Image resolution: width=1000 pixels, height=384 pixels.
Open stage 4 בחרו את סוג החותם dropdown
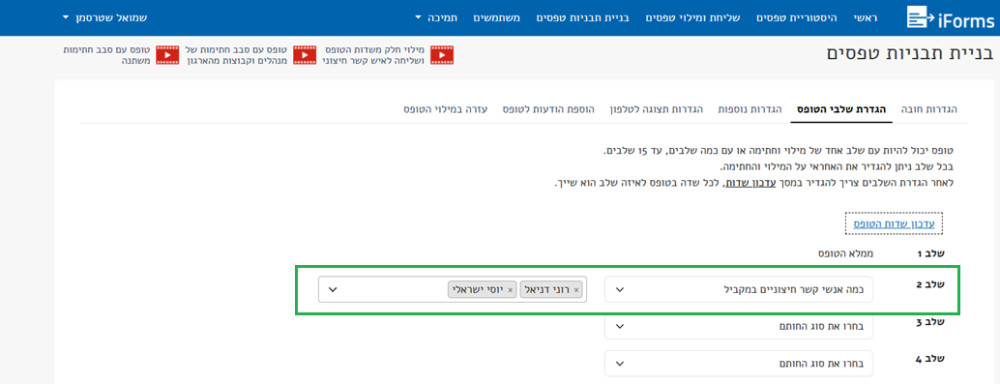[x=739, y=364]
